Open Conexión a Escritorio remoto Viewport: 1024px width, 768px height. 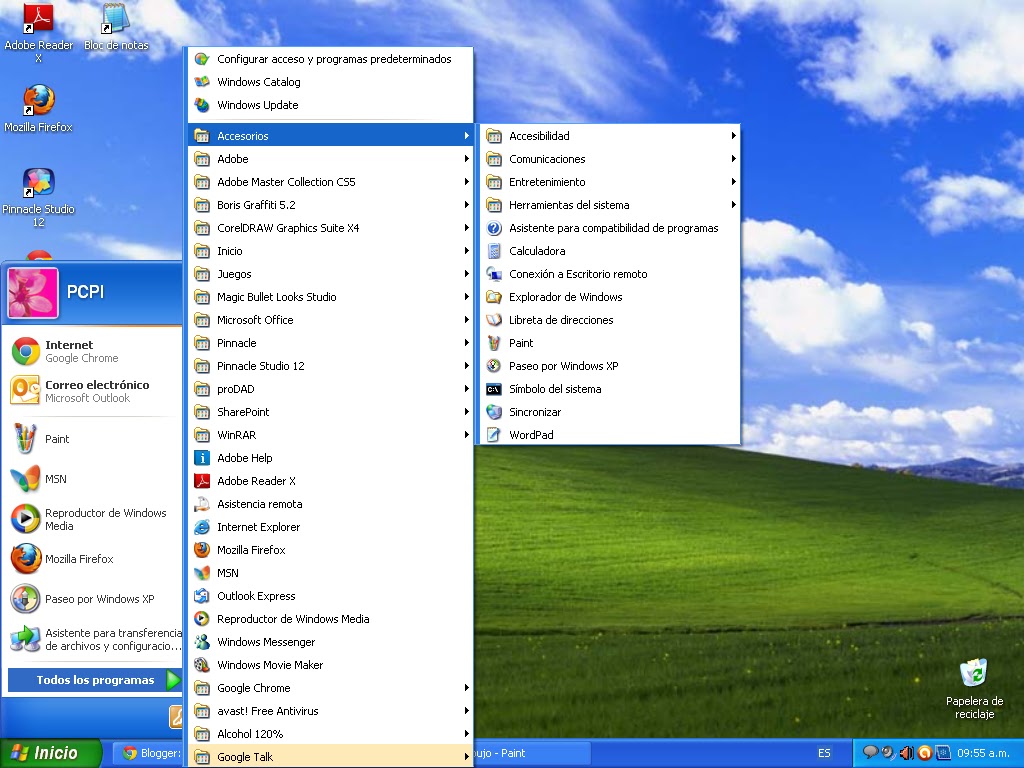click(x=610, y=274)
